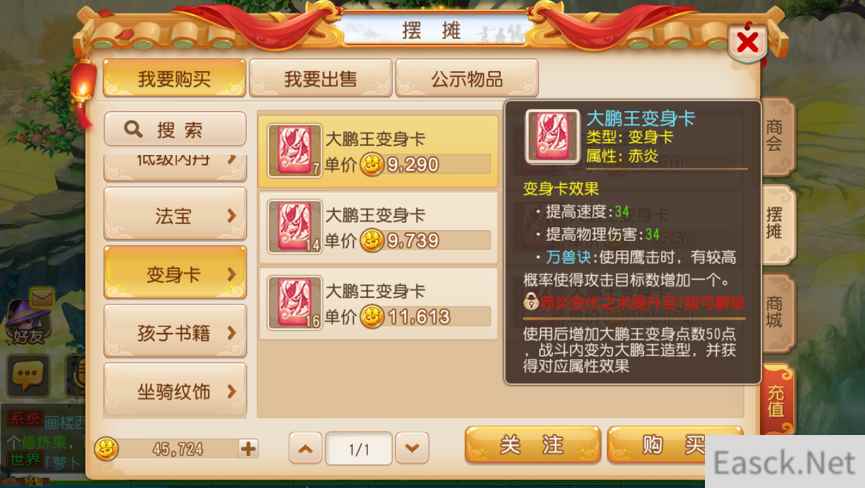
Task: Click the gold plus icon beside 45,724 coins
Action: (248, 448)
